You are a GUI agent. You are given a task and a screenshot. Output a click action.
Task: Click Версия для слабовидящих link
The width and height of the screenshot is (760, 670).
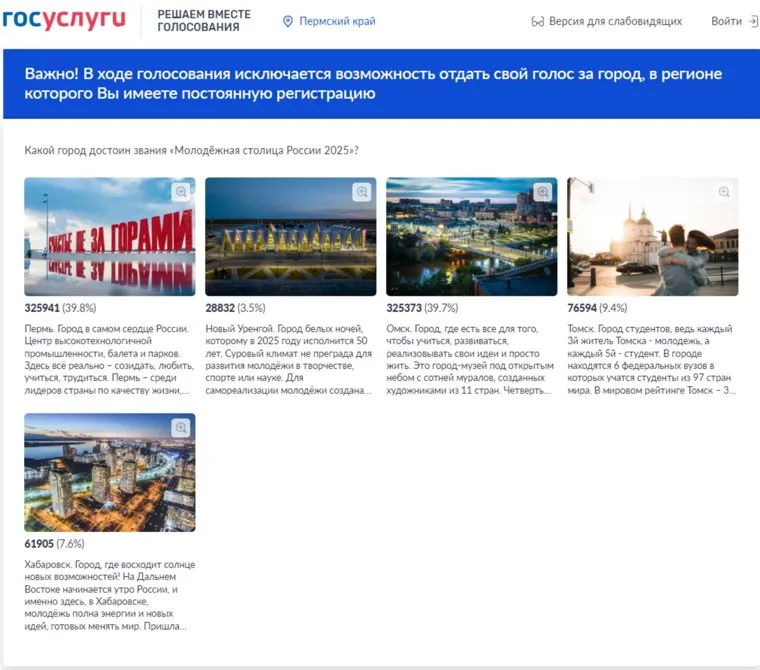pyautogui.click(x=615, y=21)
